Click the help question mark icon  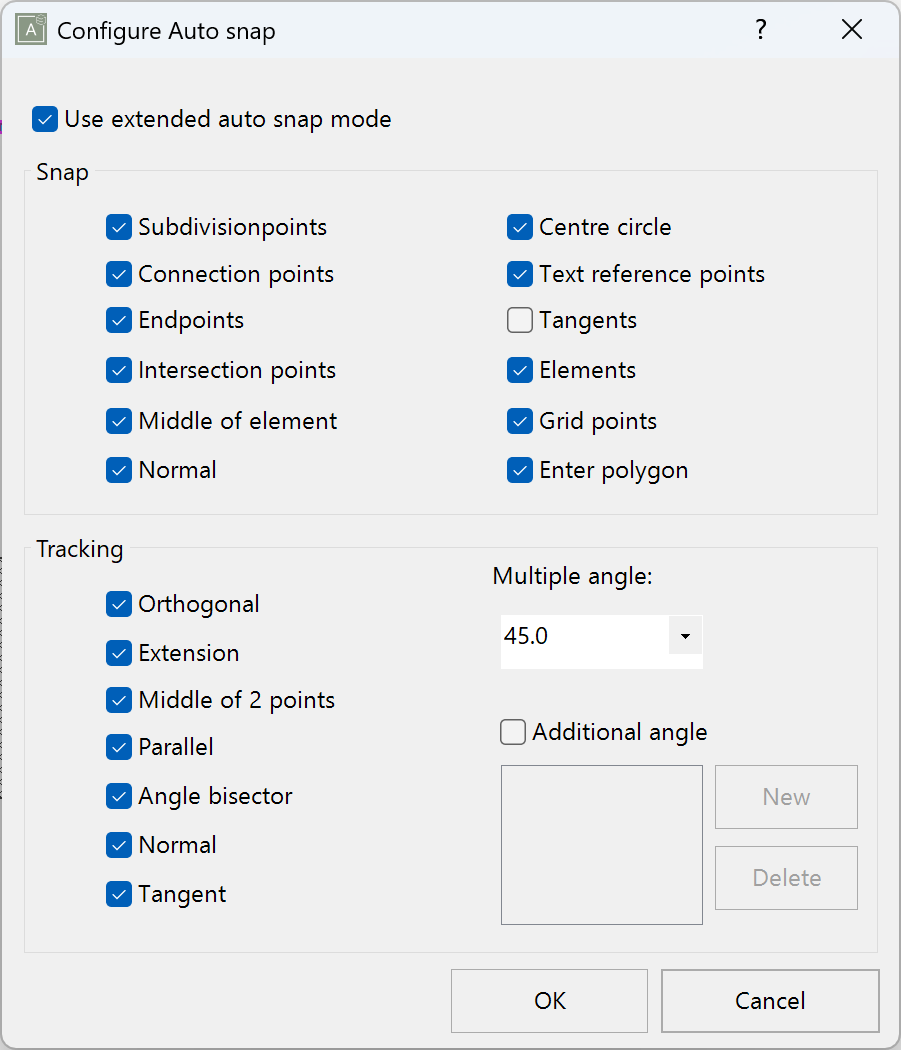tap(761, 30)
